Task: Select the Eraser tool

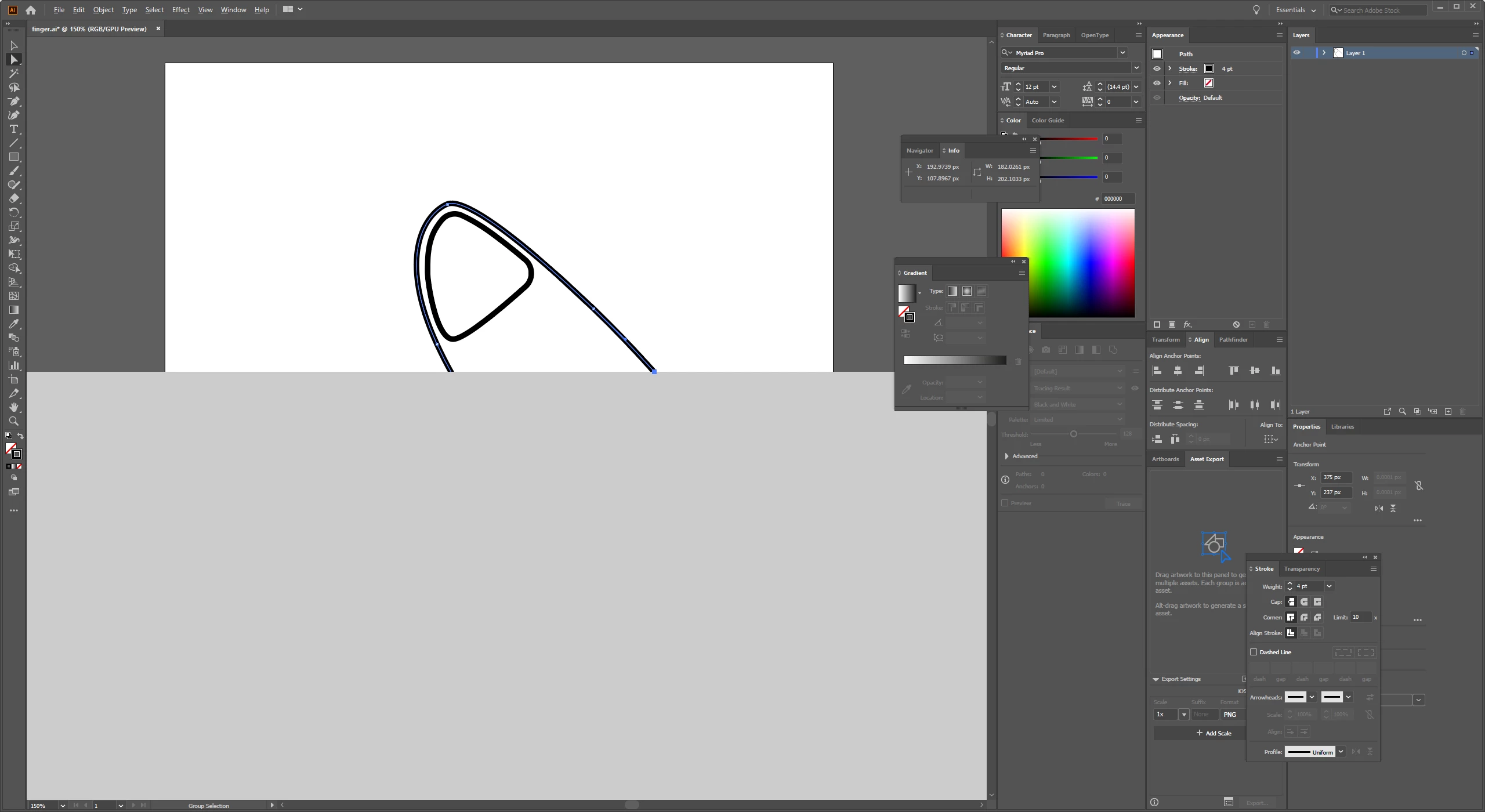Action: 14,198
